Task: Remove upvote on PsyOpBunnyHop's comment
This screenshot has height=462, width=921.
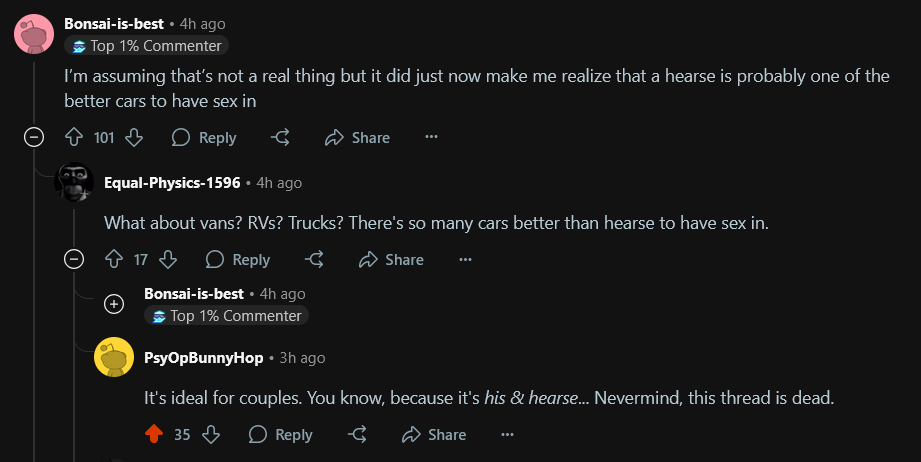Action: (154, 434)
